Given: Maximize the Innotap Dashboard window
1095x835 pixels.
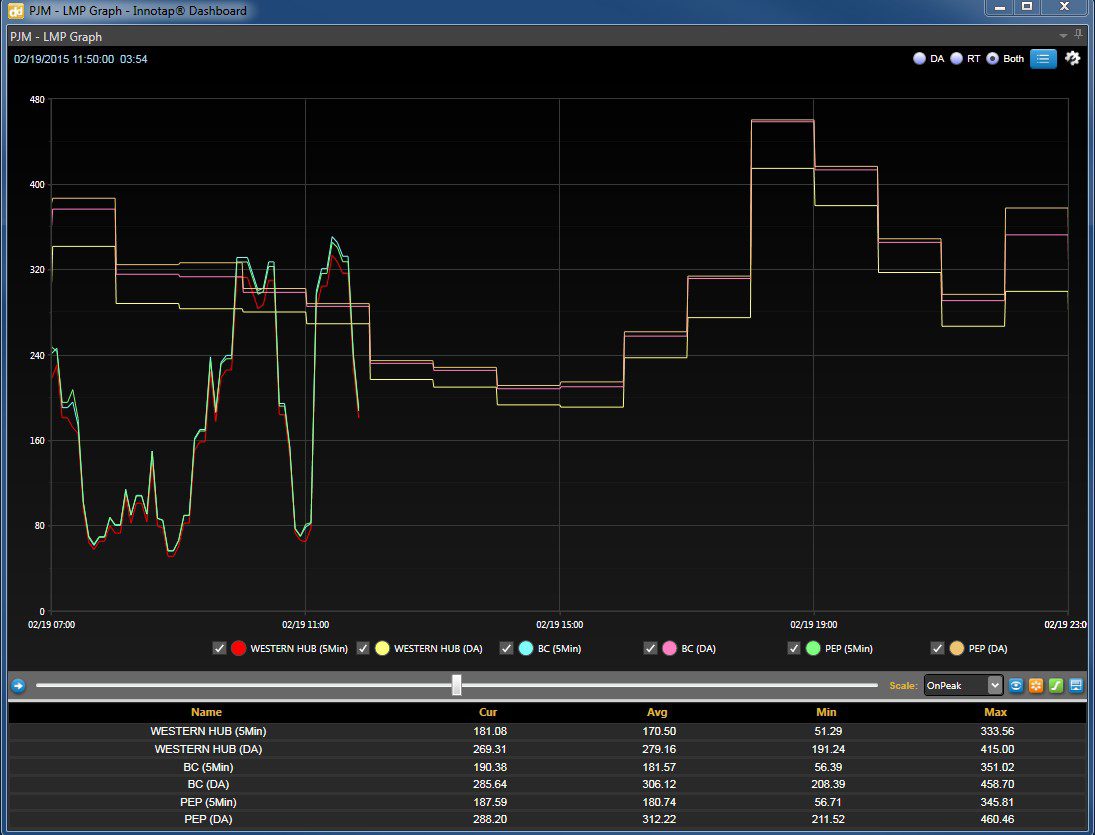Looking at the screenshot, I should 1027,7.
